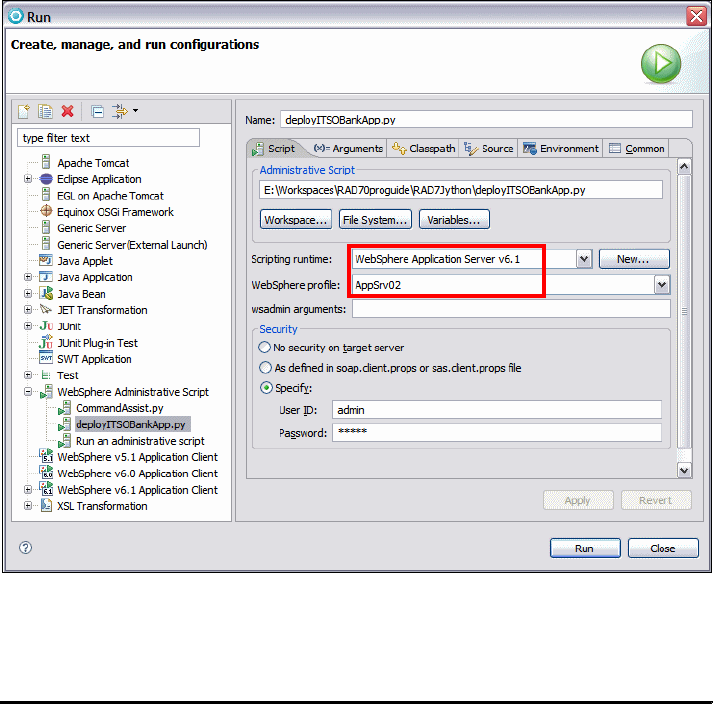
Task: Click the WebSphere Administrative Script icon
Action: click(x=46, y=391)
